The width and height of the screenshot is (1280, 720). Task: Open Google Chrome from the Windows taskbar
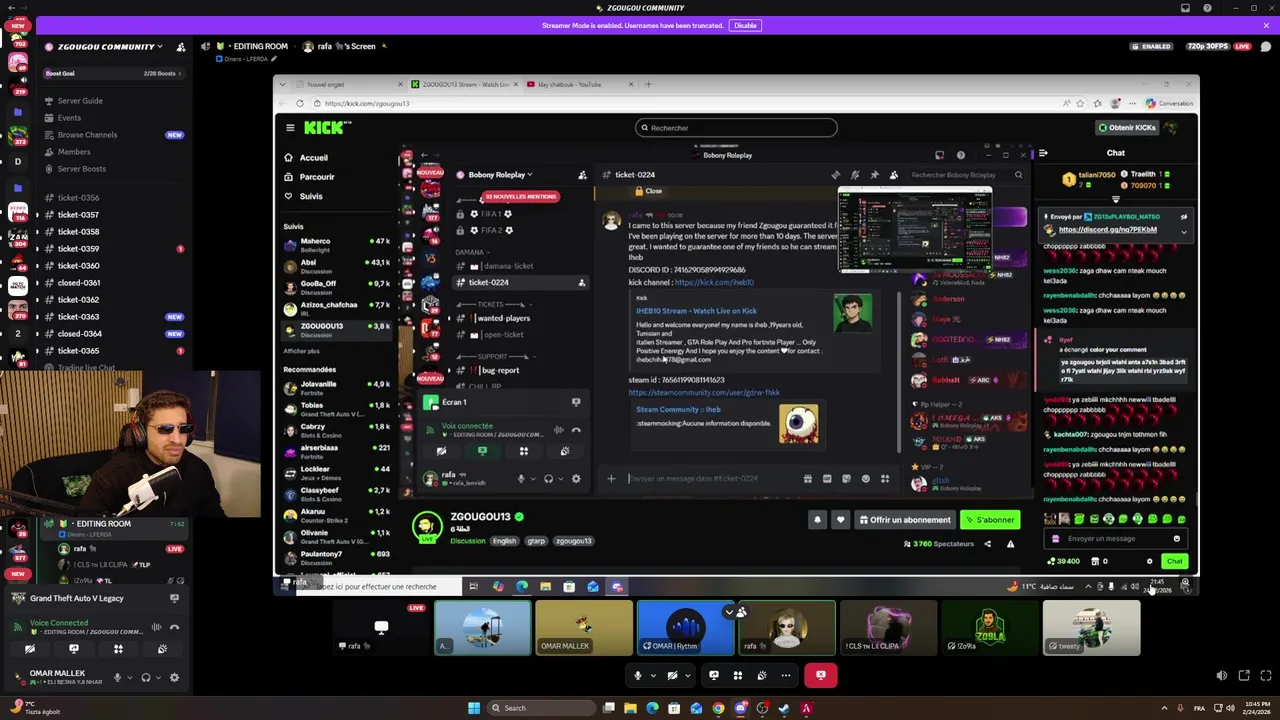tap(718, 708)
